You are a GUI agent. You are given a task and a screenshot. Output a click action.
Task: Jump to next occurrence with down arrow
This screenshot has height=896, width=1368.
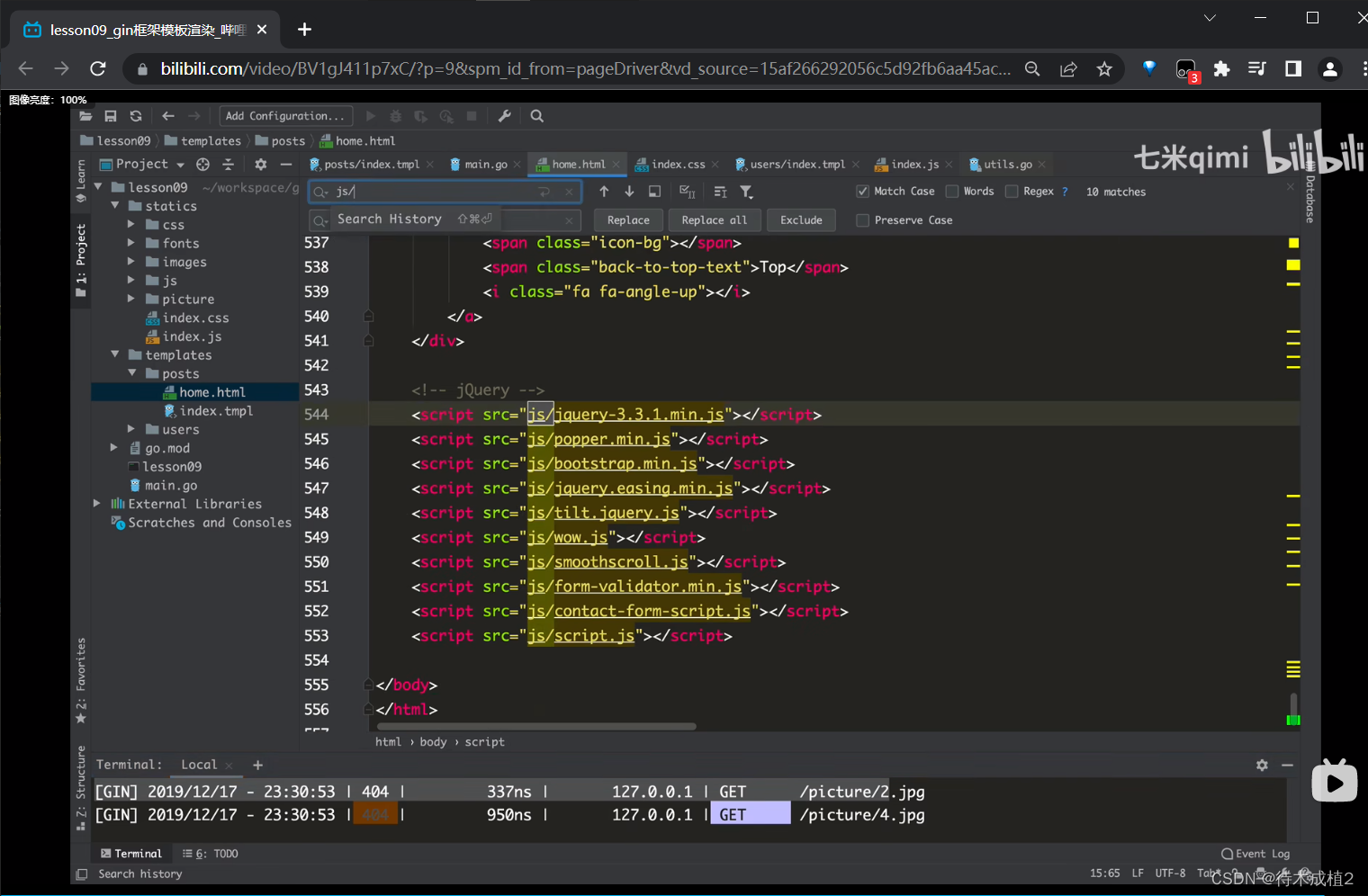(x=629, y=192)
